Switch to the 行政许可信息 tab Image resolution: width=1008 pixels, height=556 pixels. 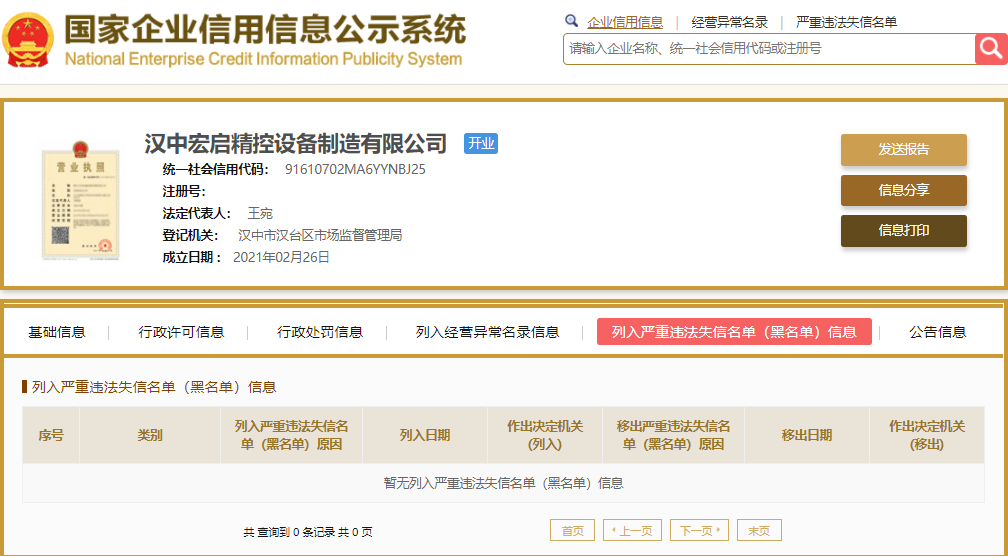point(181,332)
